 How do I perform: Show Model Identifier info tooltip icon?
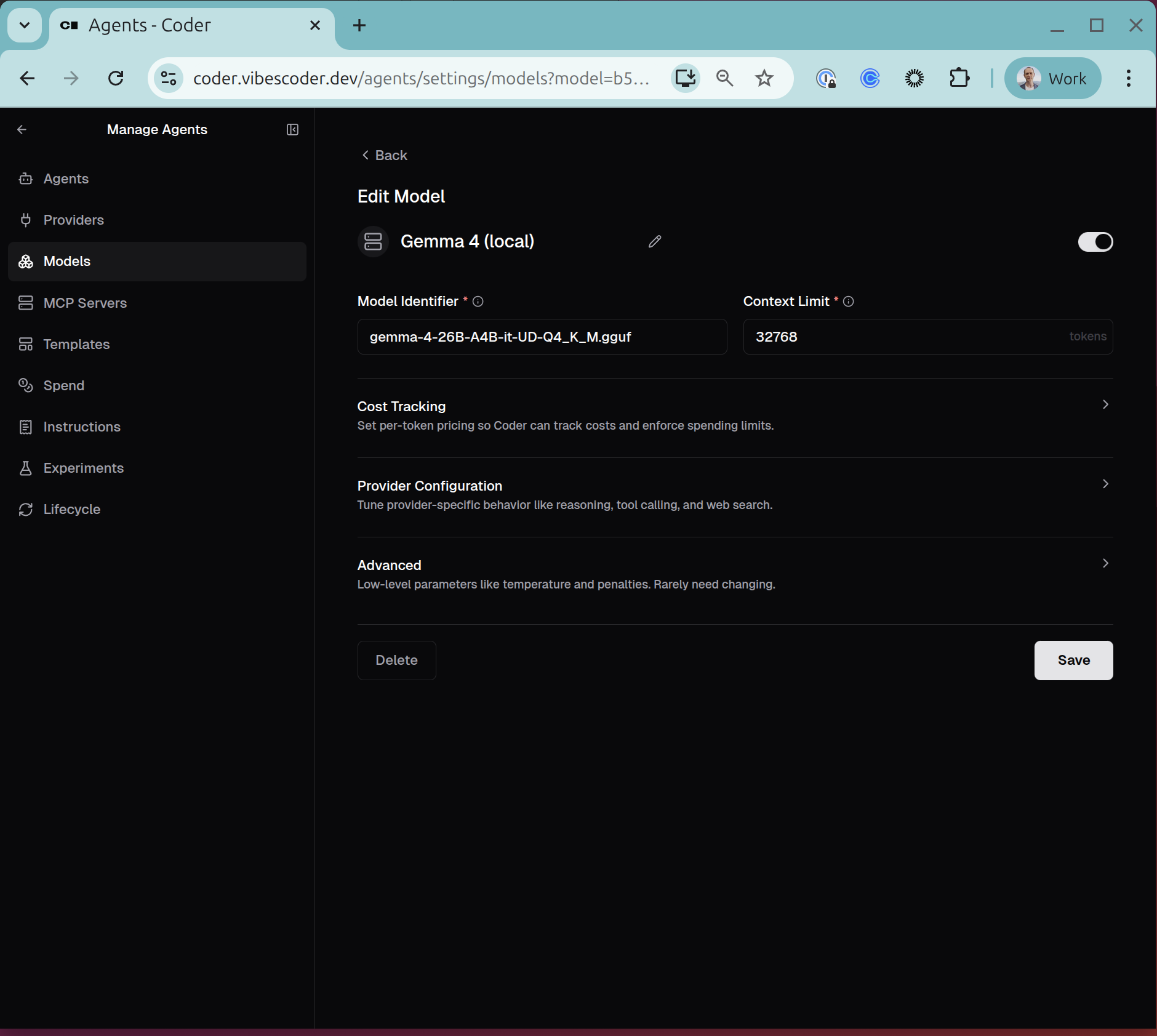point(478,301)
